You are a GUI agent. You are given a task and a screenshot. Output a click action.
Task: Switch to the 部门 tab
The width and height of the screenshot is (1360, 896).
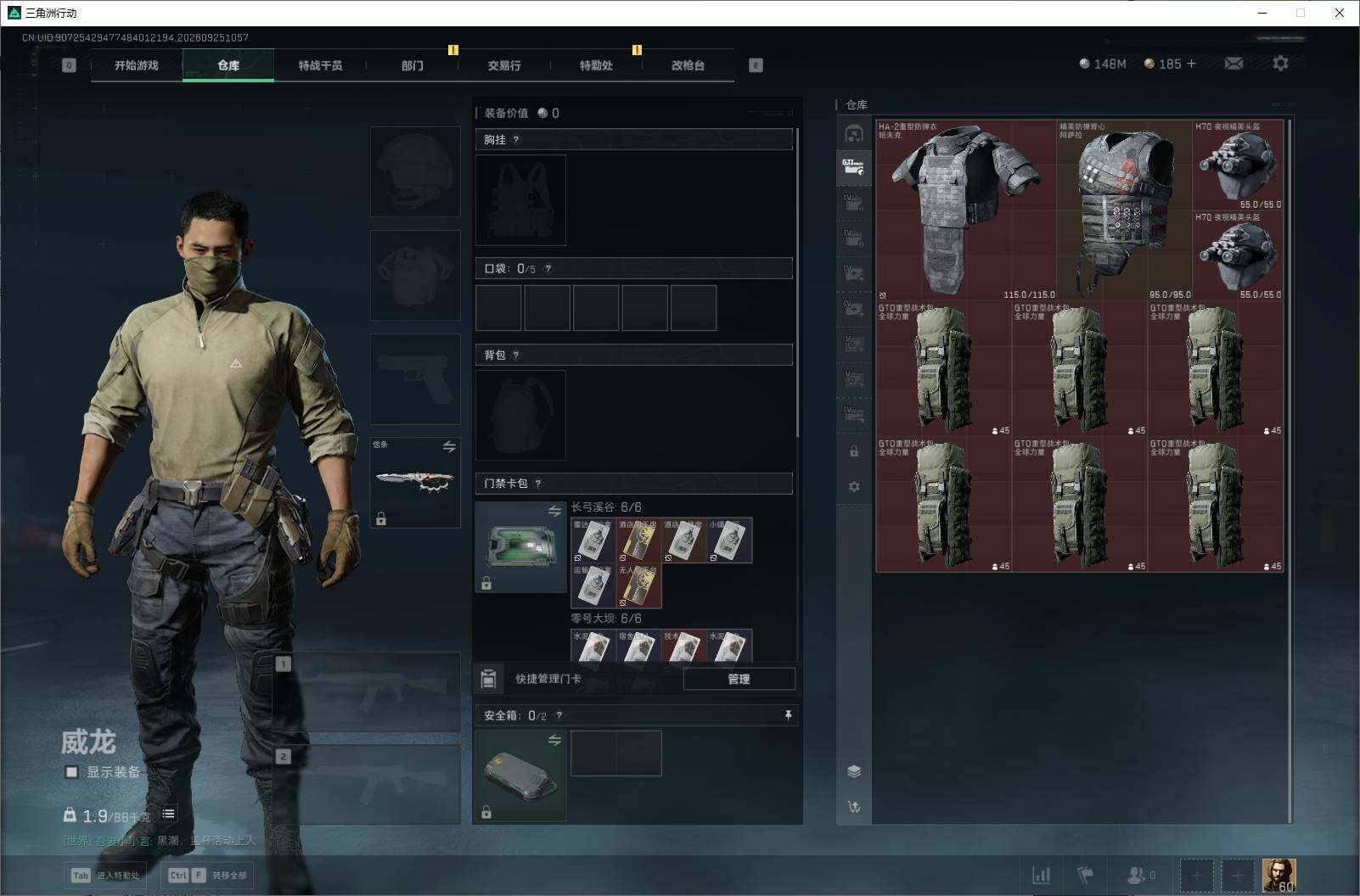tap(413, 65)
